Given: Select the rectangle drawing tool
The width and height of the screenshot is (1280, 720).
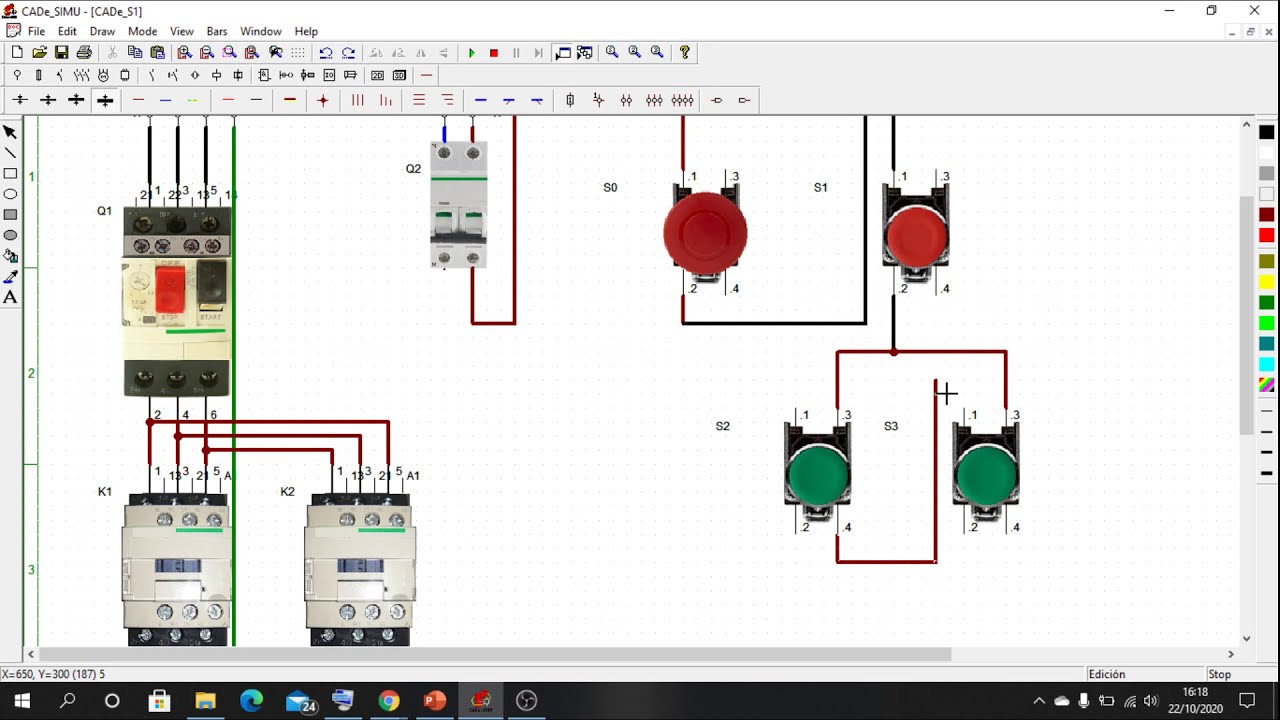Looking at the screenshot, I should pos(10,173).
